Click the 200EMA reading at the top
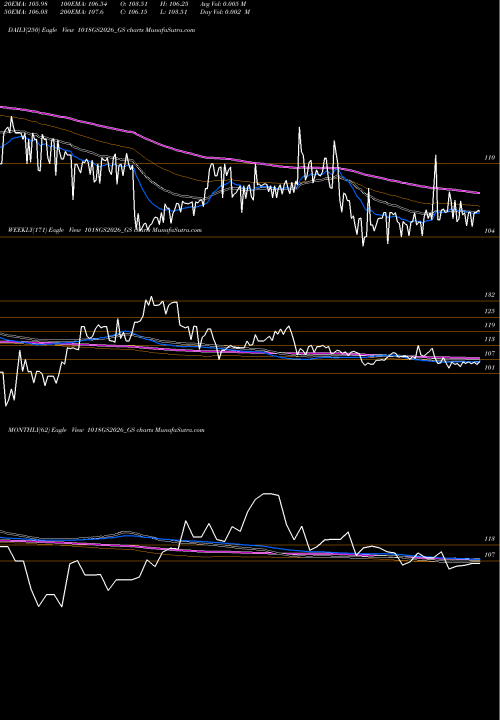Viewport: 500px width, 720px height. click(82, 12)
